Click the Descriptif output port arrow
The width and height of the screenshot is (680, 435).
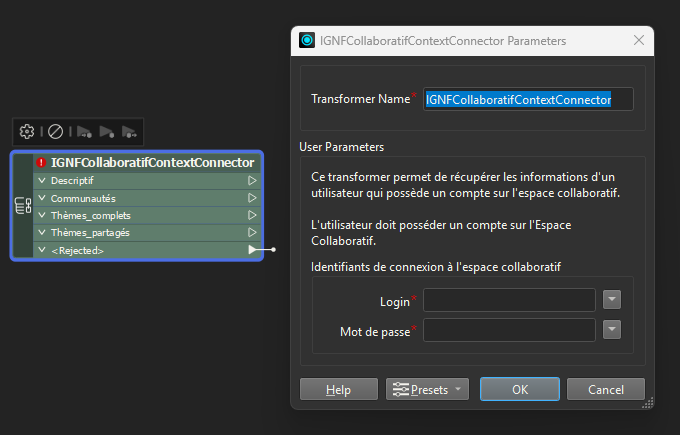coord(252,180)
